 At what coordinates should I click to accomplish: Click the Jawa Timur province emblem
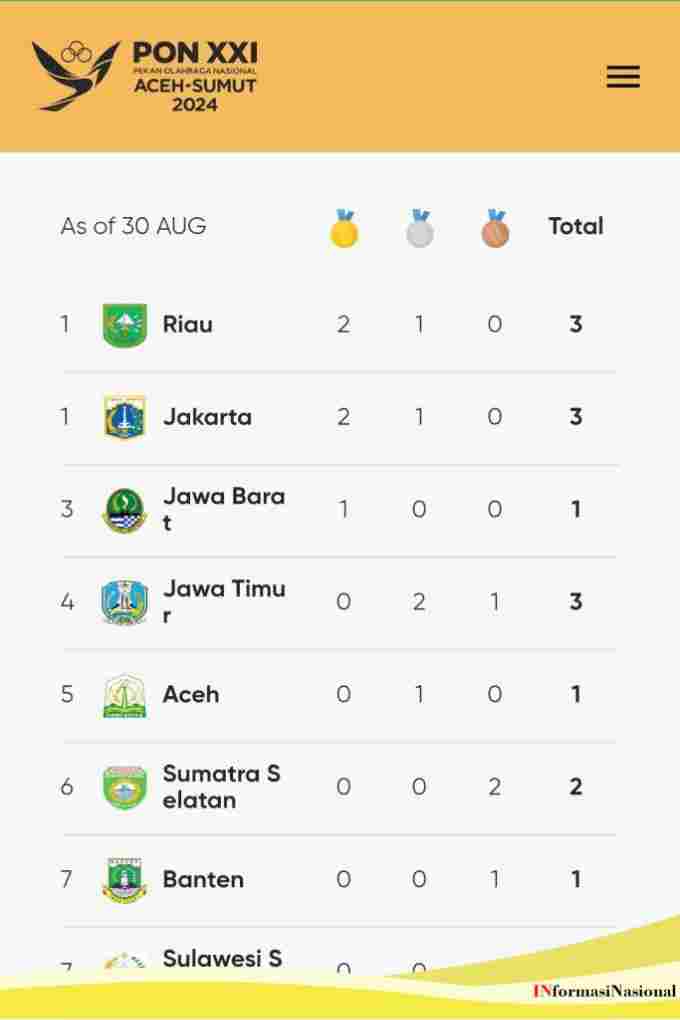pos(125,602)
